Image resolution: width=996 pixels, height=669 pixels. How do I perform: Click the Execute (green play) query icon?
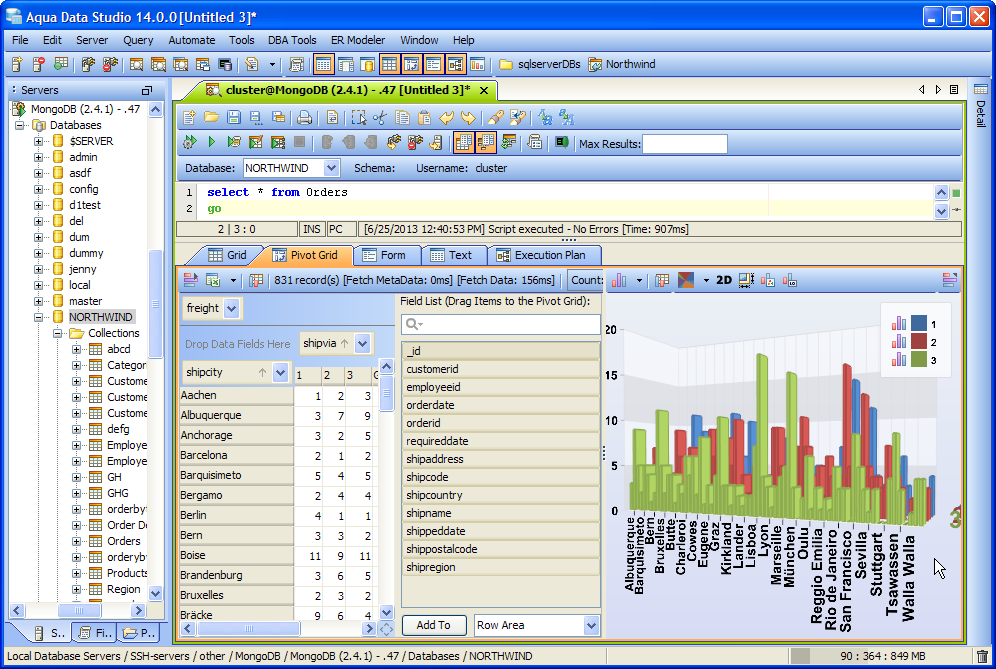click(212, 142)
